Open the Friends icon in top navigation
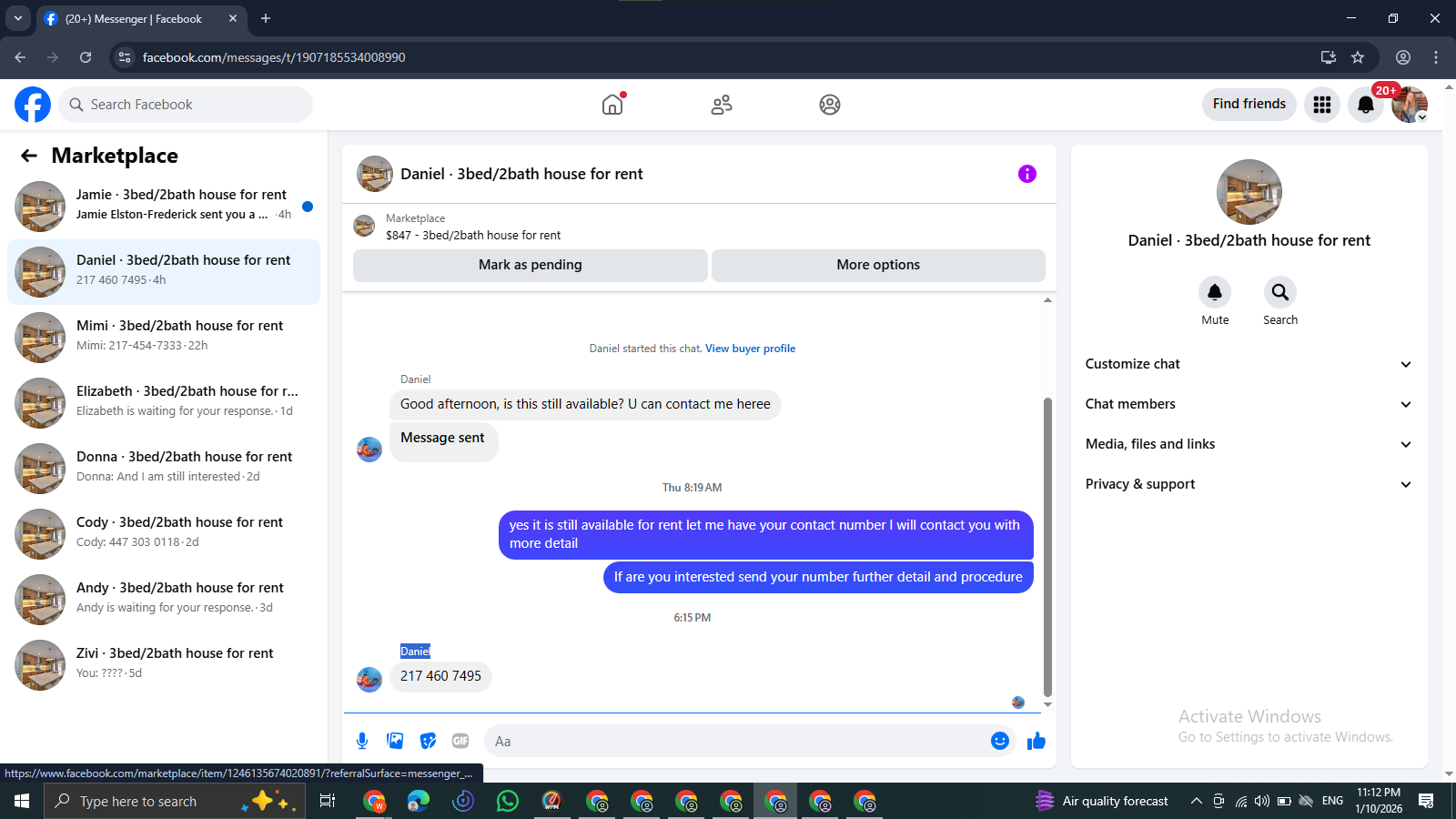 722,105
